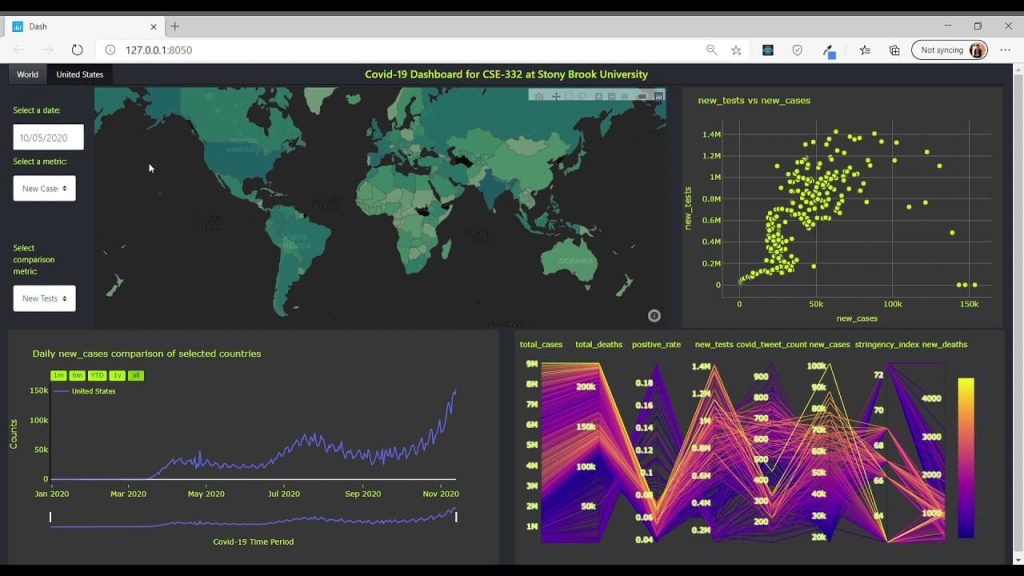Switch to the World tab
The width and height of the screenshot is (1024, 576).
pyautogui.click(x=27, y=74)
